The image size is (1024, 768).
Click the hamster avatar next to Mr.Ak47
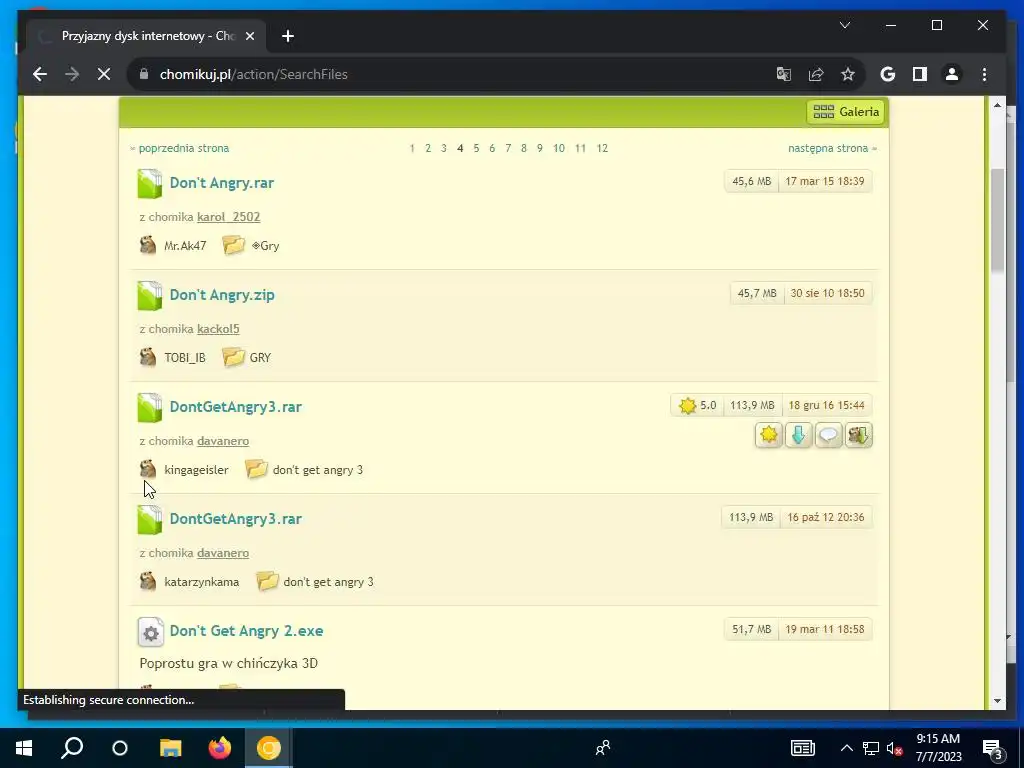pos(148,245)
